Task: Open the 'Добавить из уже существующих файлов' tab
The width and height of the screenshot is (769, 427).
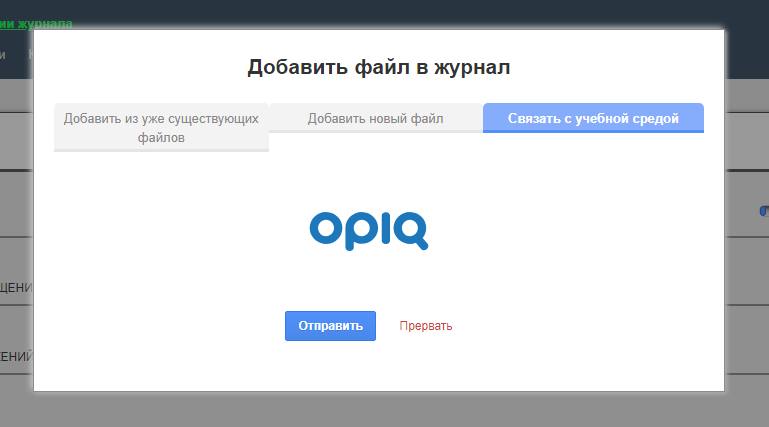Action: tap(161, 127)
